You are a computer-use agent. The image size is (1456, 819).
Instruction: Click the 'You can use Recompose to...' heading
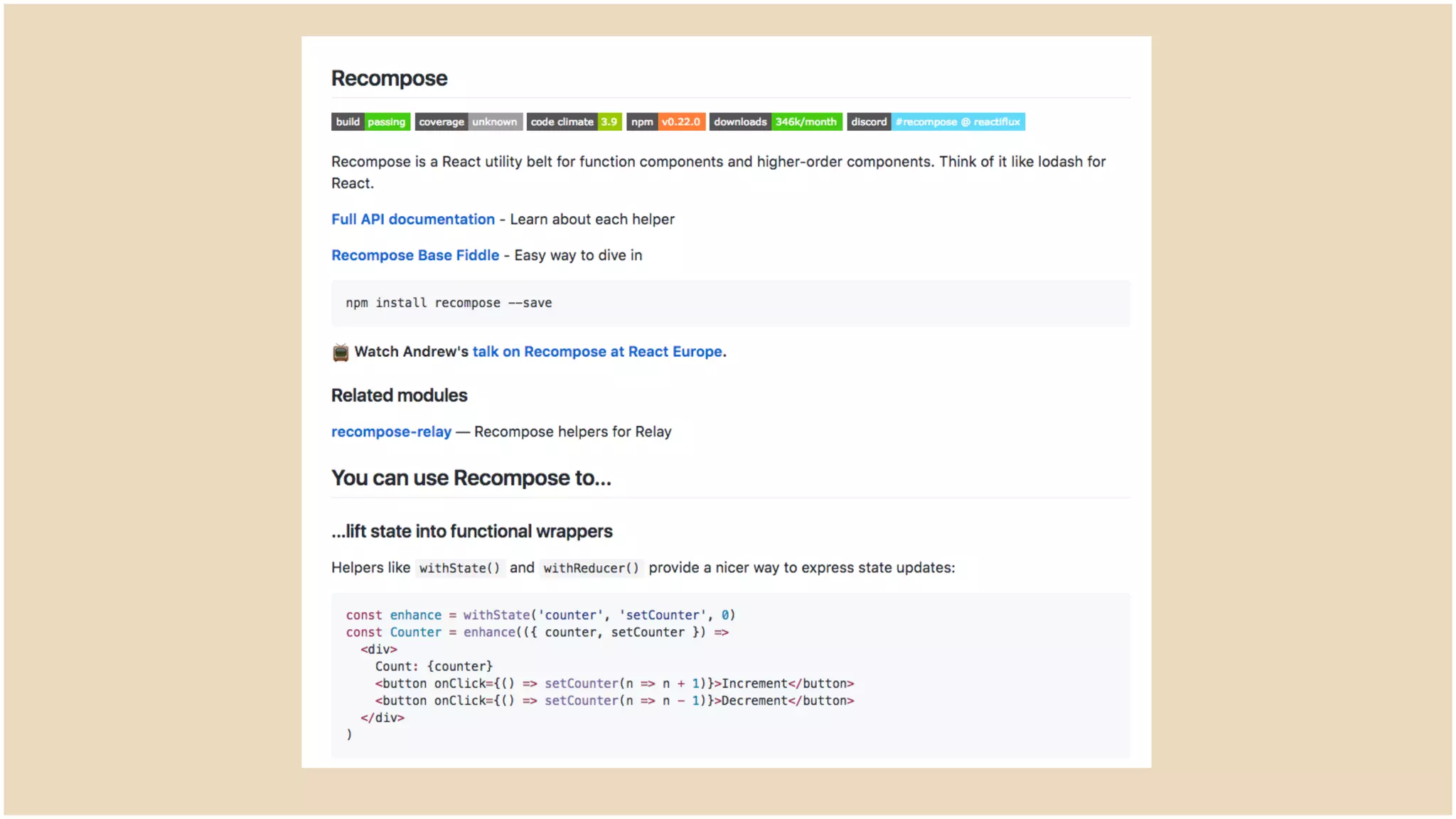pos(471,478)
